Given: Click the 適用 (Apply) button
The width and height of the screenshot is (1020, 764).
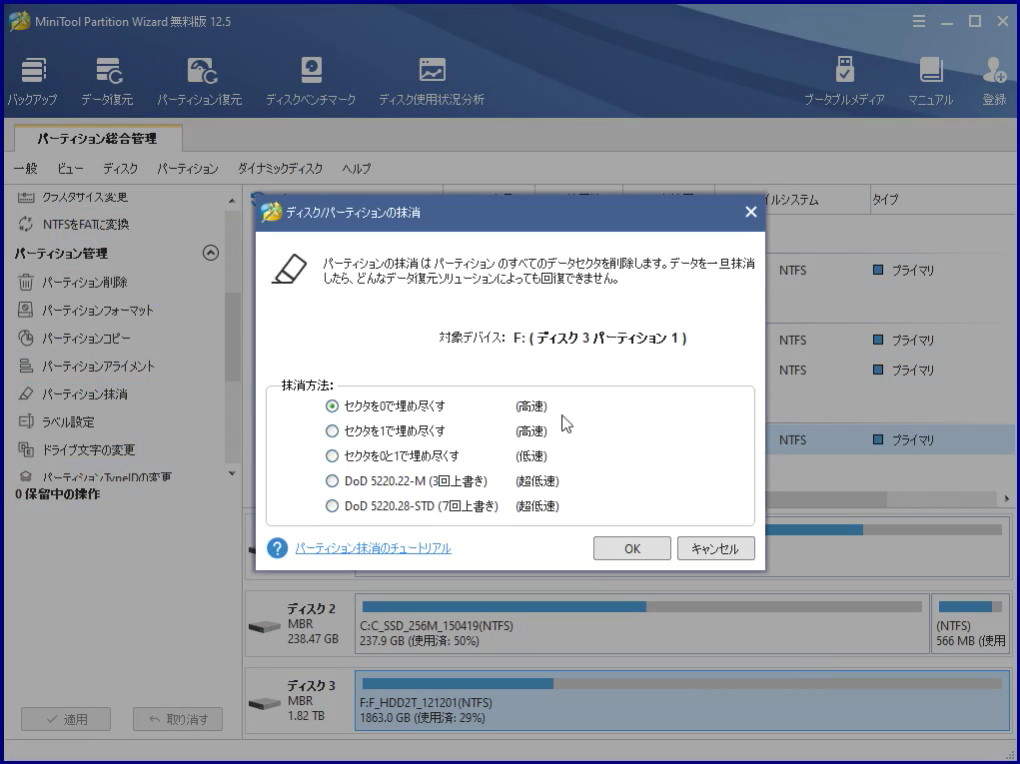Looking at the screenshot, I should (x=66, y=719).
